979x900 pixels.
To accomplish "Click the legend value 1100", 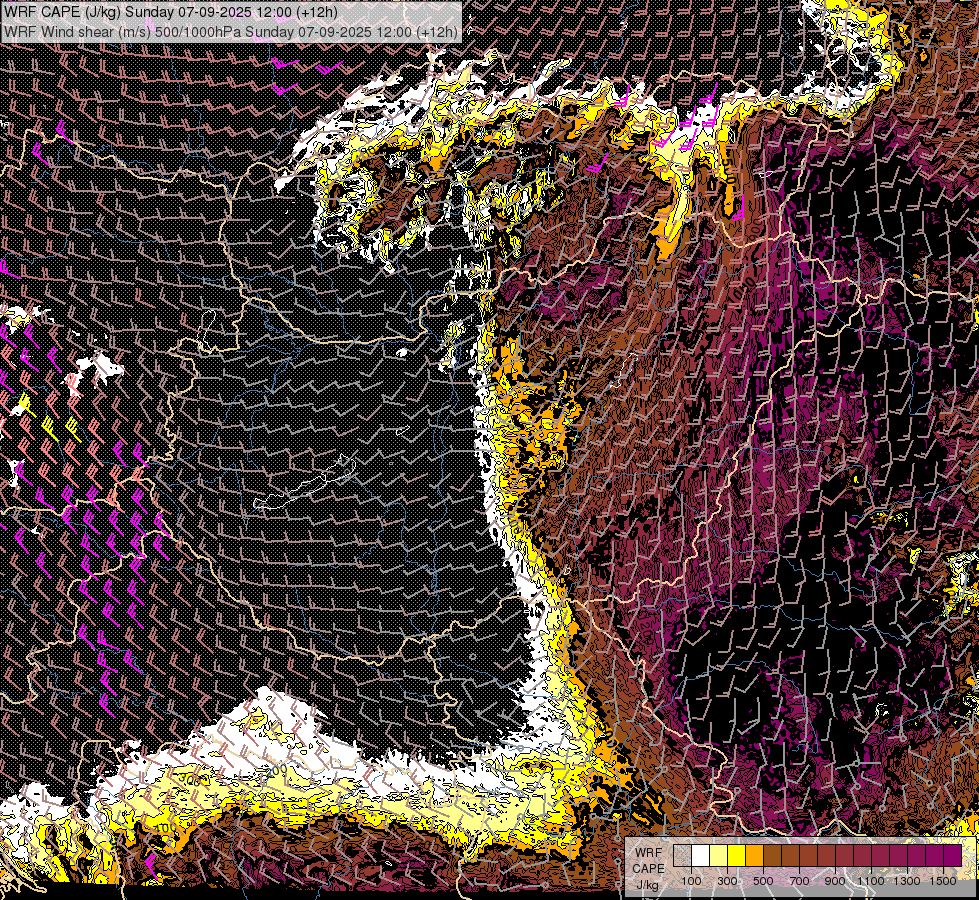I will click(x=871, y=881).
